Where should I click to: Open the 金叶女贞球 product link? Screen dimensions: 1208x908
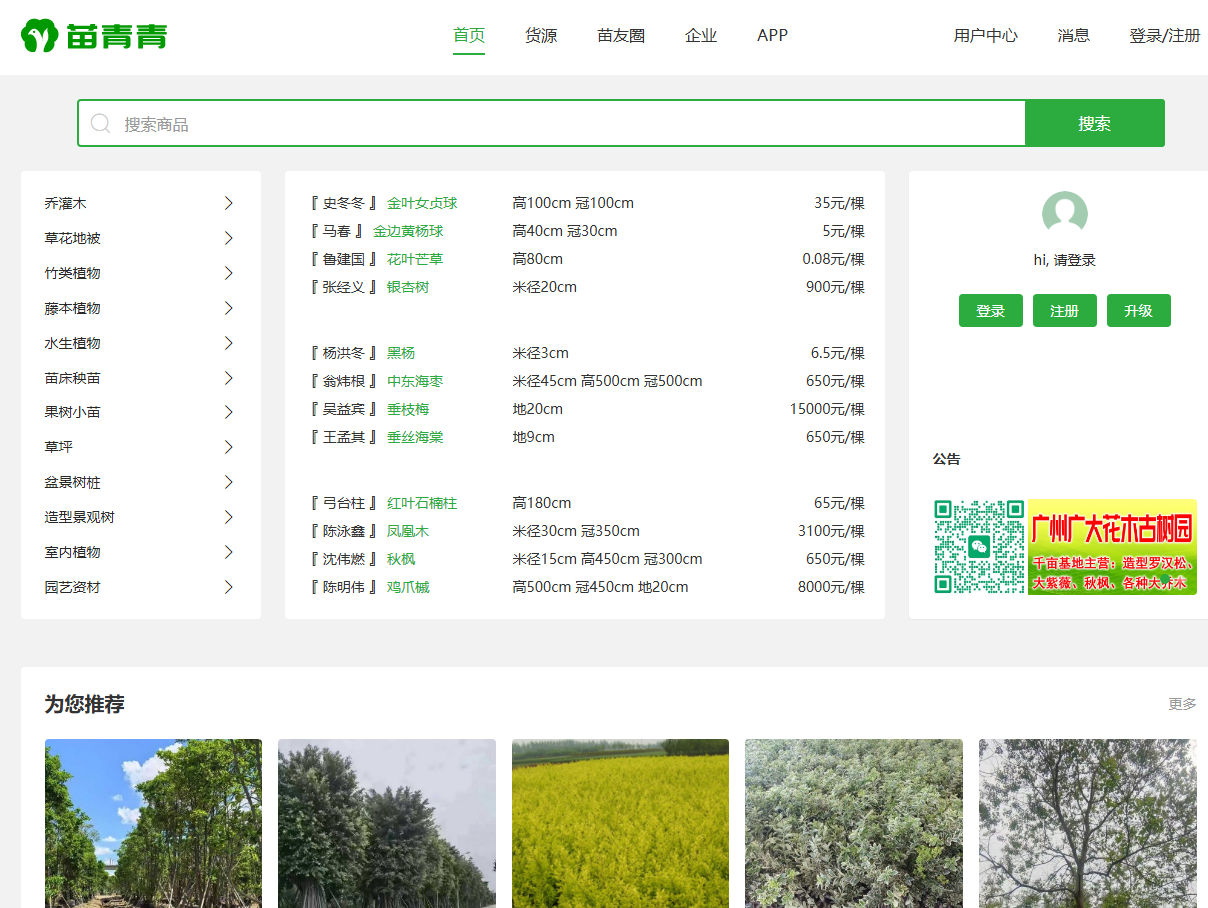point(422,203)
